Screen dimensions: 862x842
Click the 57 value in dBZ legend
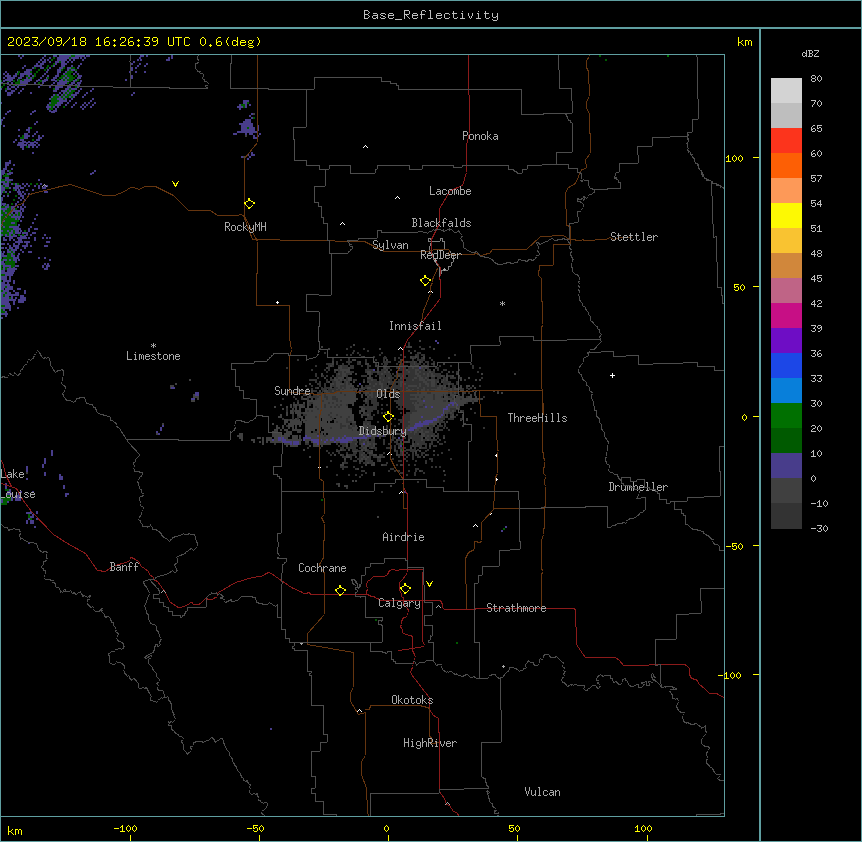tap(816, 179)
